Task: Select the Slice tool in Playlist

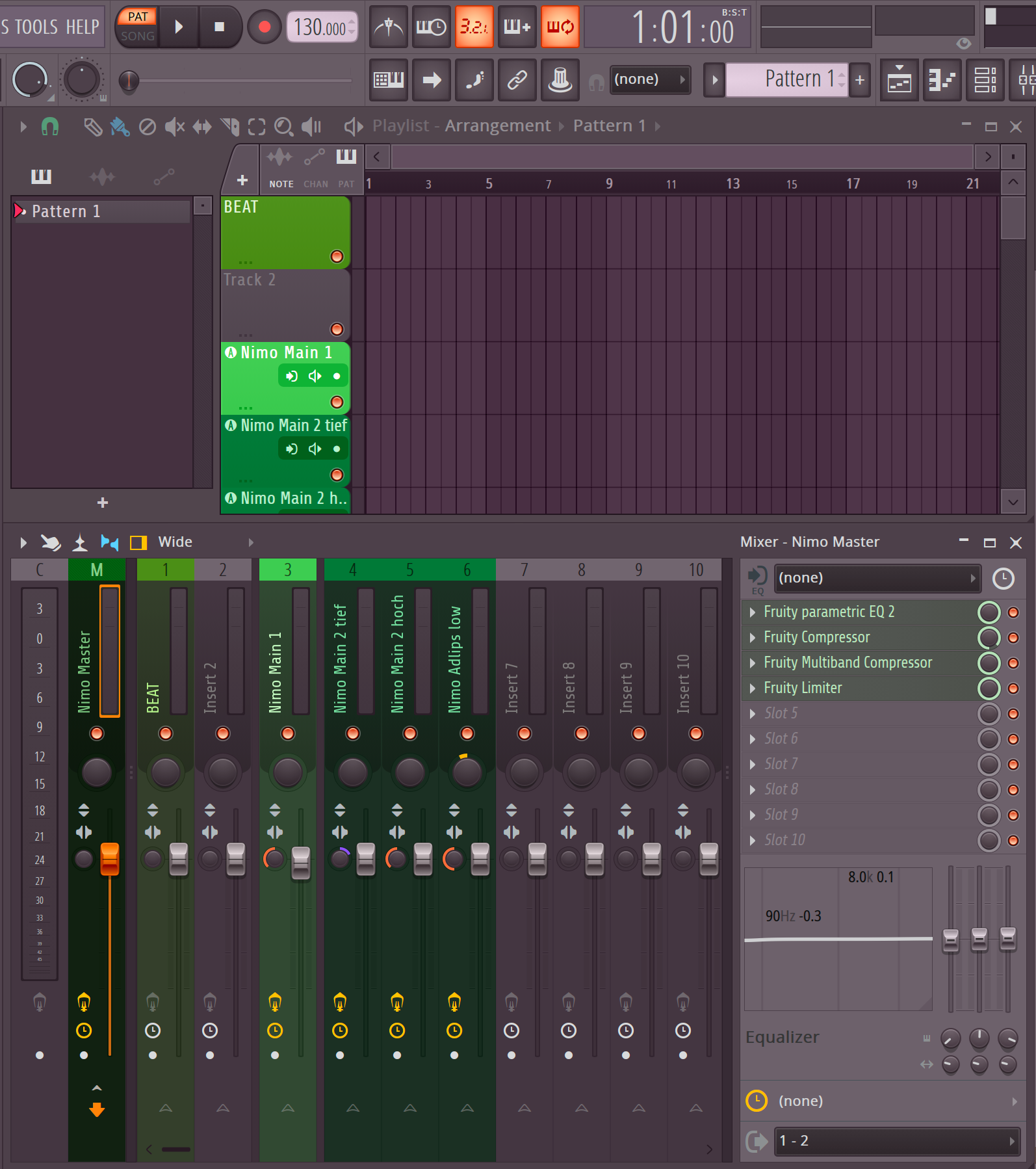Action: [229, 126]
